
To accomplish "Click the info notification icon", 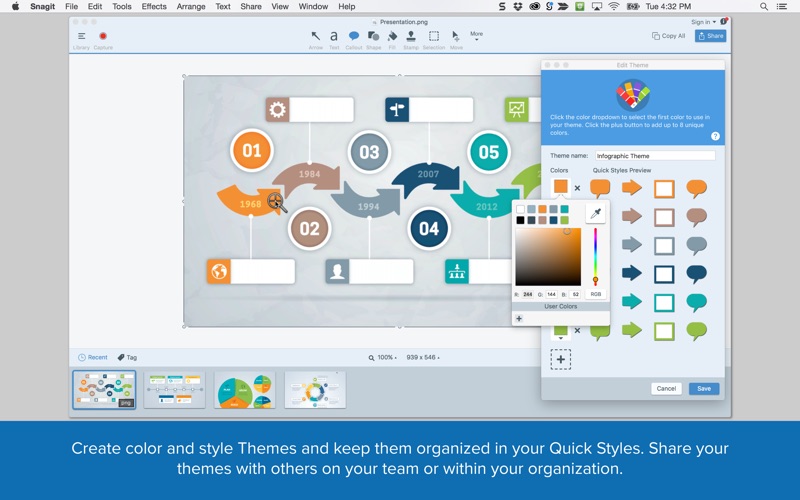I will point(723,21).
